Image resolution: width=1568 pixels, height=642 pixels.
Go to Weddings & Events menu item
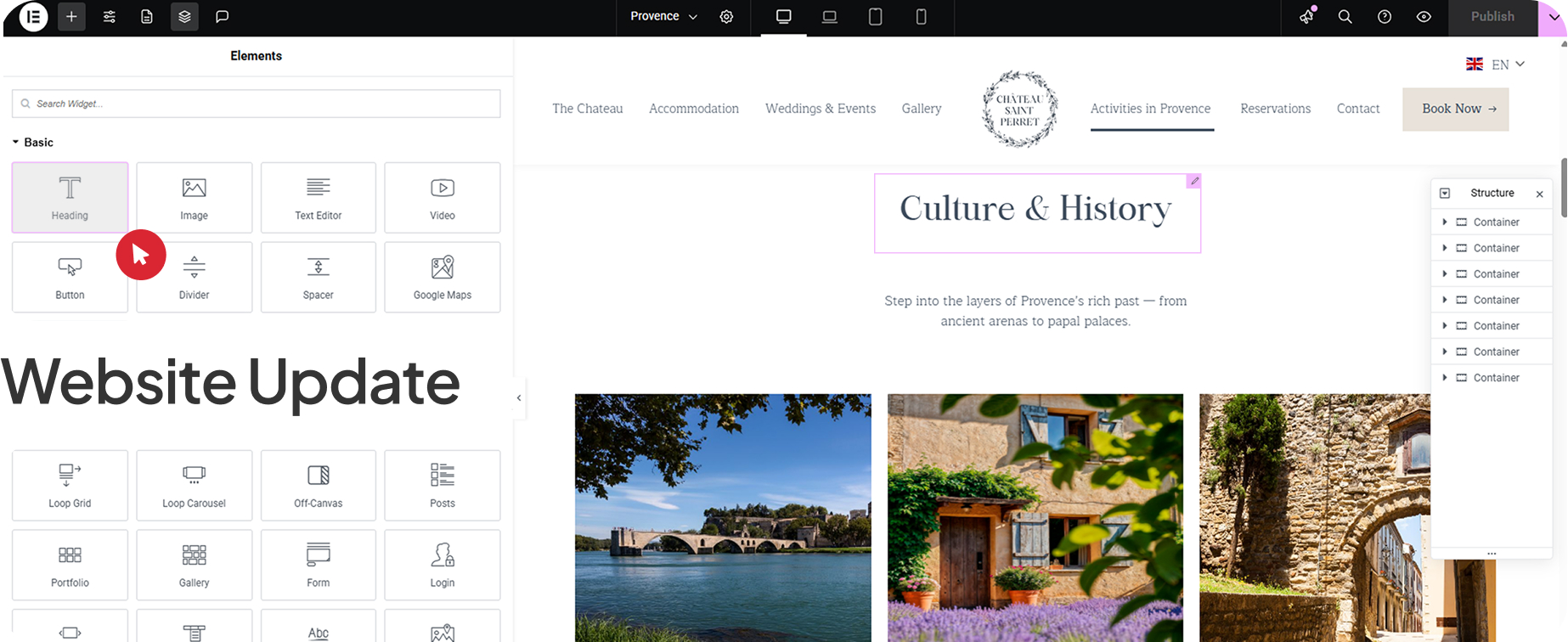click(x=820, y=109)
